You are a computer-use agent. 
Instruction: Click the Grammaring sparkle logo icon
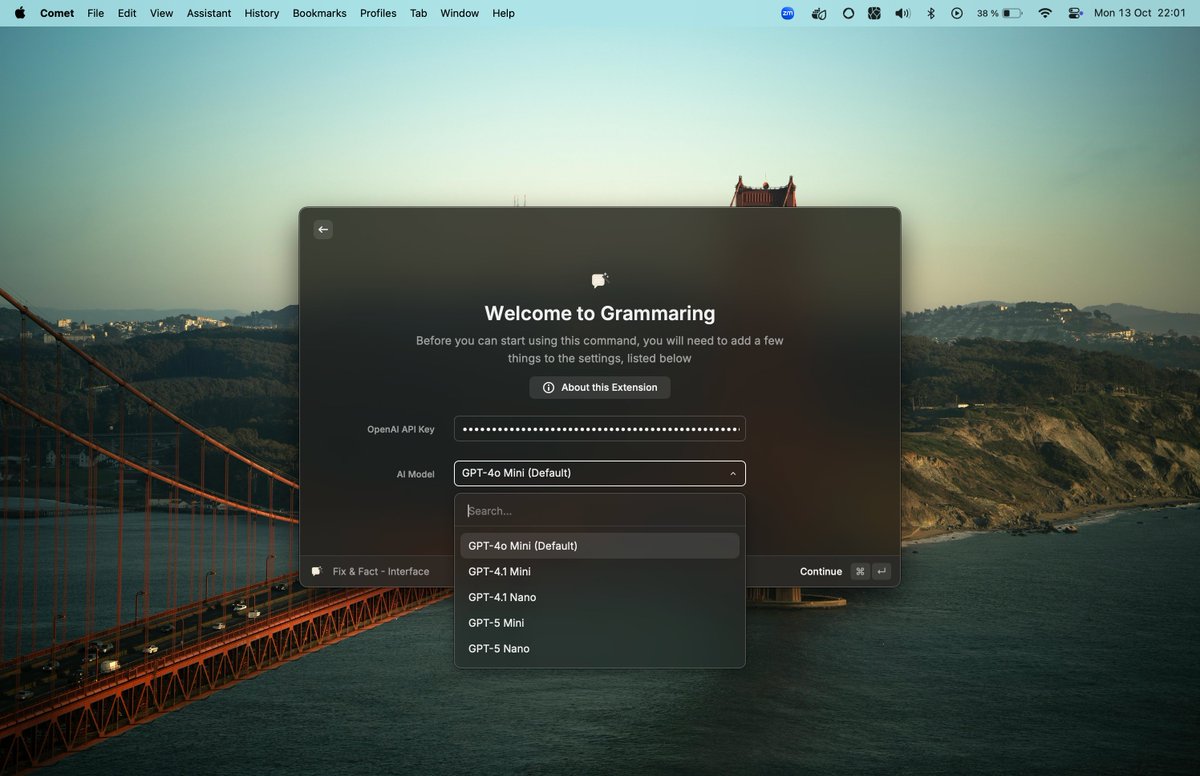click(x=600, y=281)
